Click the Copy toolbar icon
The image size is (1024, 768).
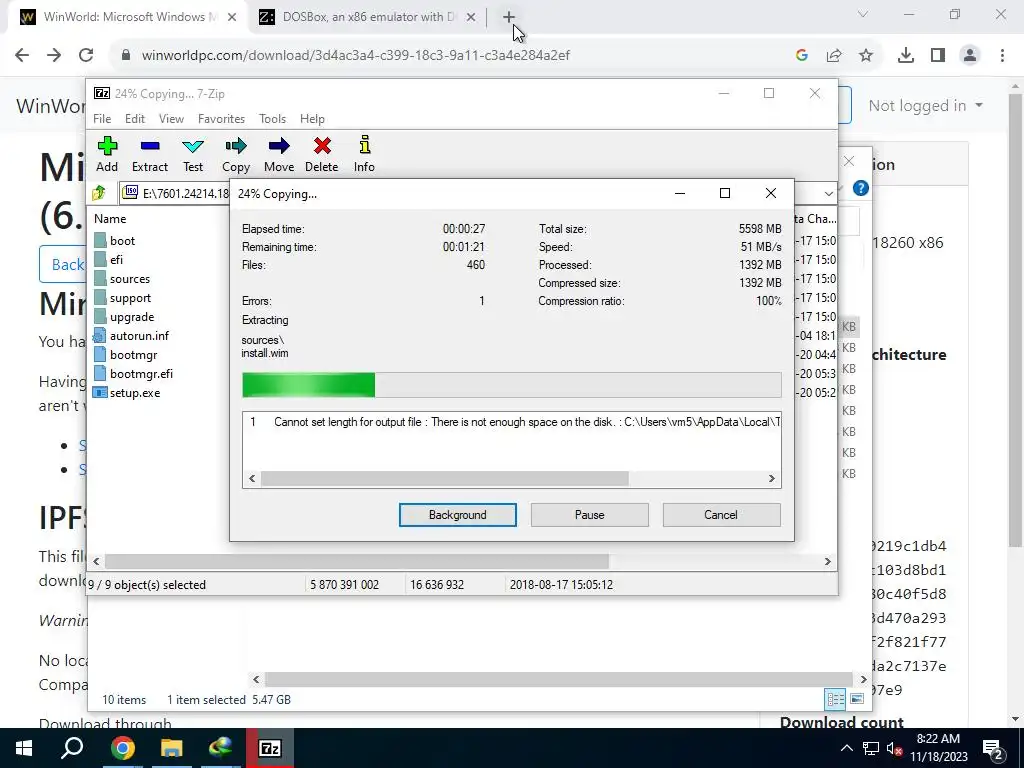click(236, 155)
